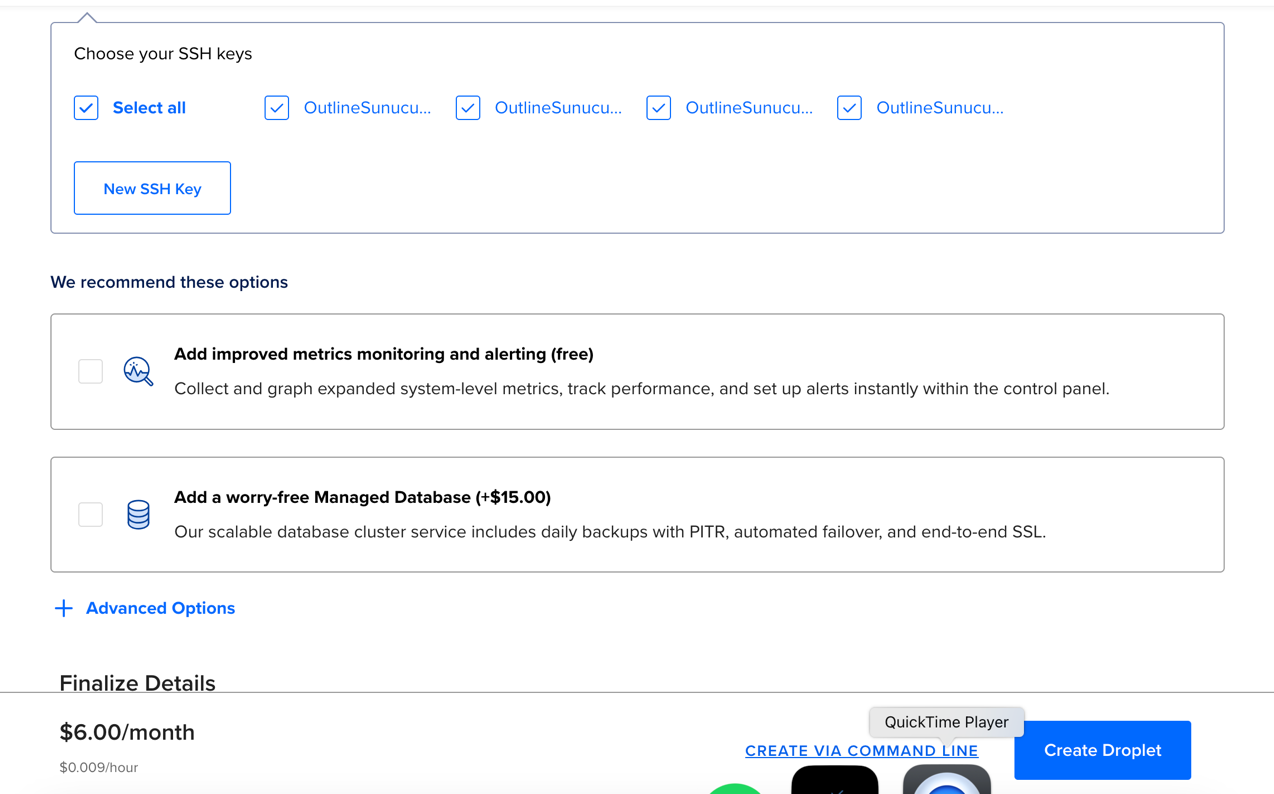1274x794 pixels.
Task: Uncheck the first OutlineSunucu SSH key checkbox
Action: tap(277, 108)
